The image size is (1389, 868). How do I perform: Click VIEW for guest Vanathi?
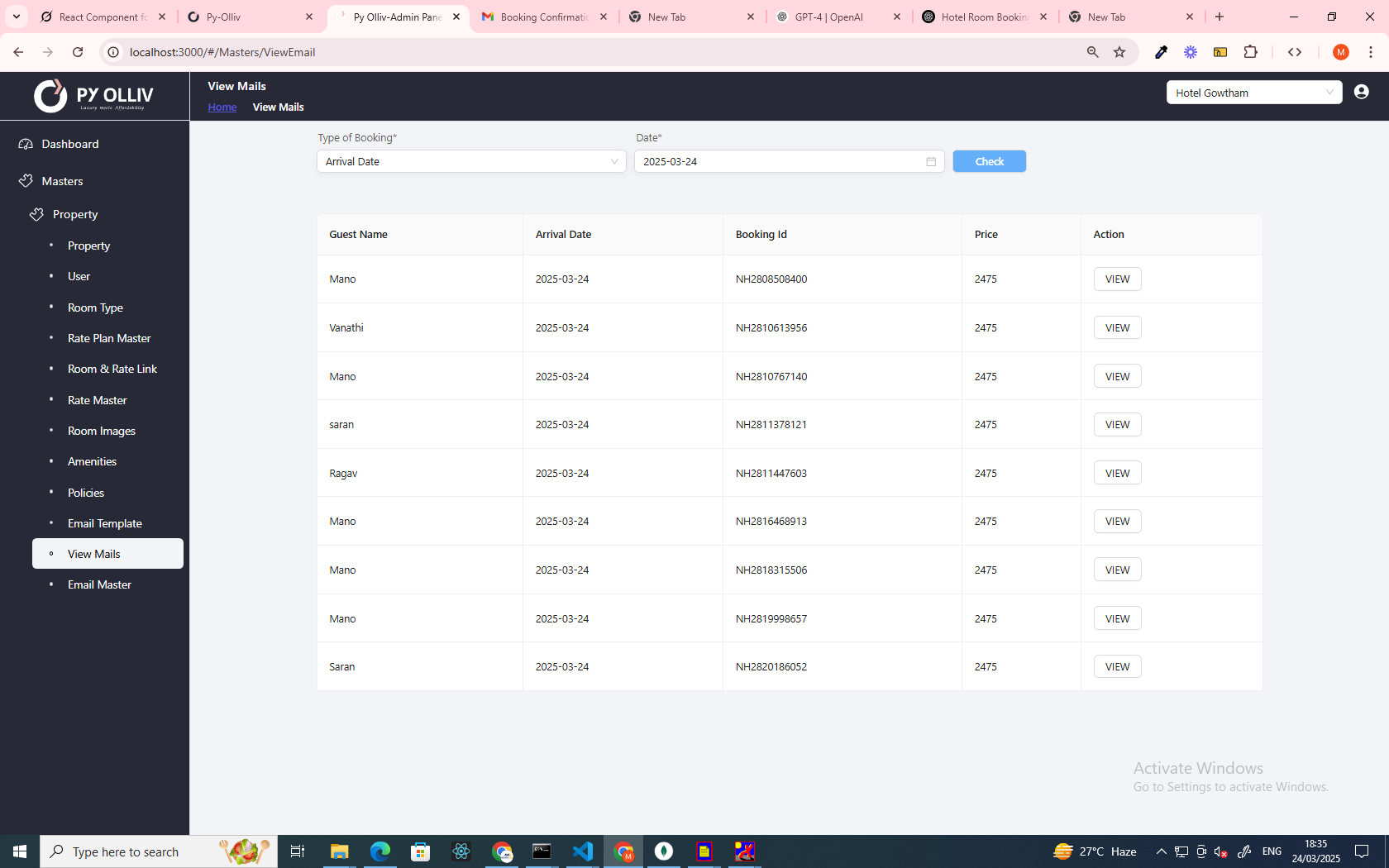tap(1117, 327)
